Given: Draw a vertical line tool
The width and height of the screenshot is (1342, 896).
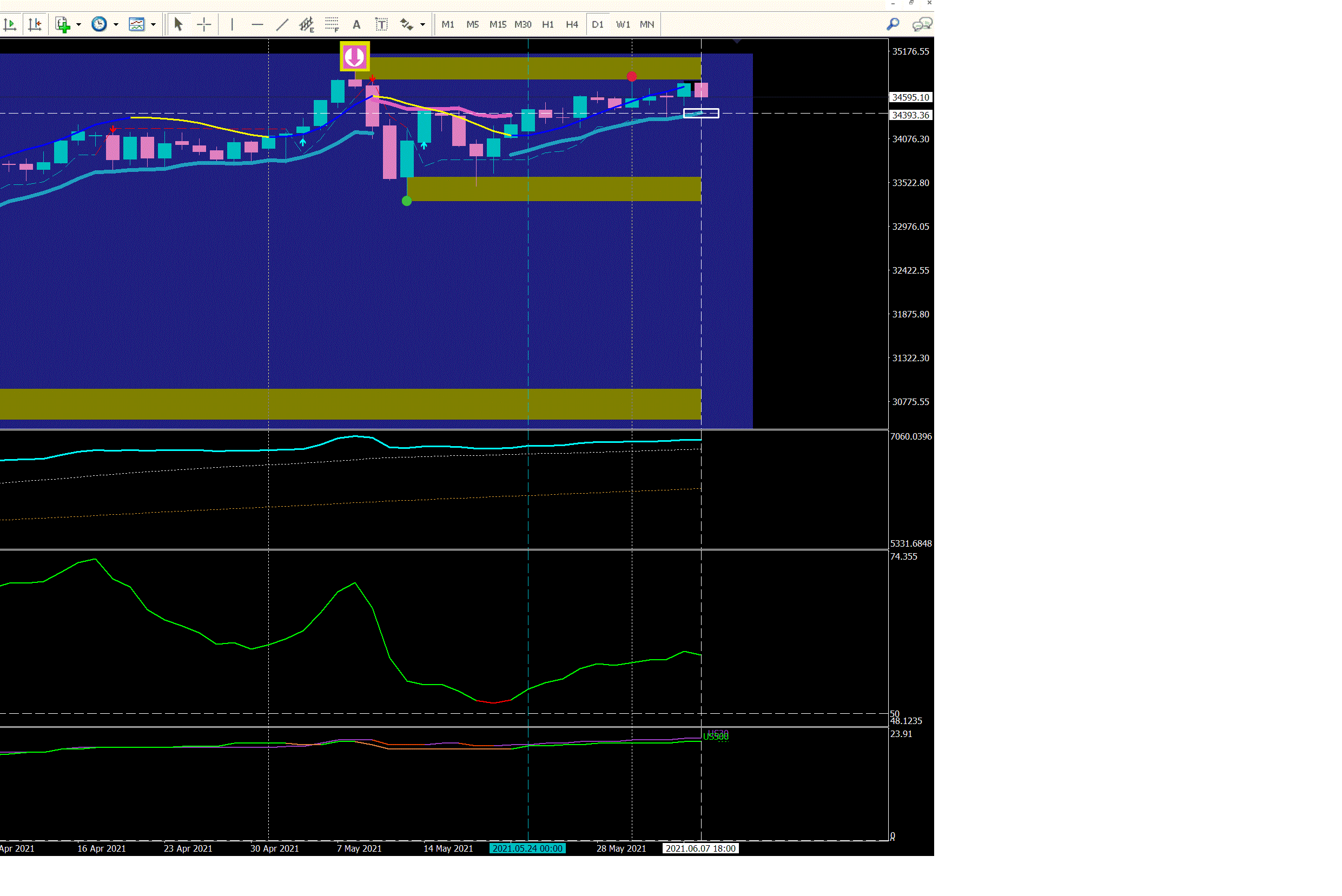Looking at the screenshot, I should 232,24.
